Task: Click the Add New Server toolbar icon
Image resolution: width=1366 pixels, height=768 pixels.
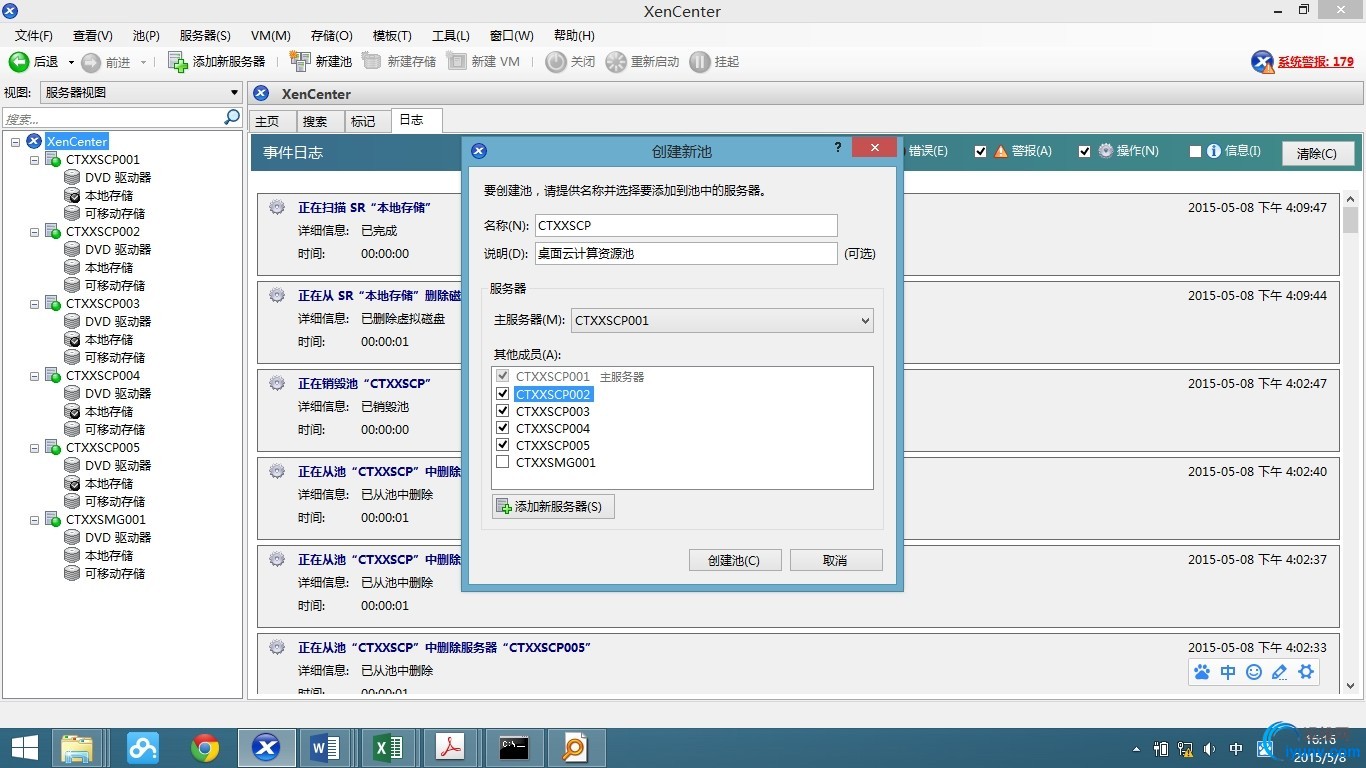Action: coord(177,62)
